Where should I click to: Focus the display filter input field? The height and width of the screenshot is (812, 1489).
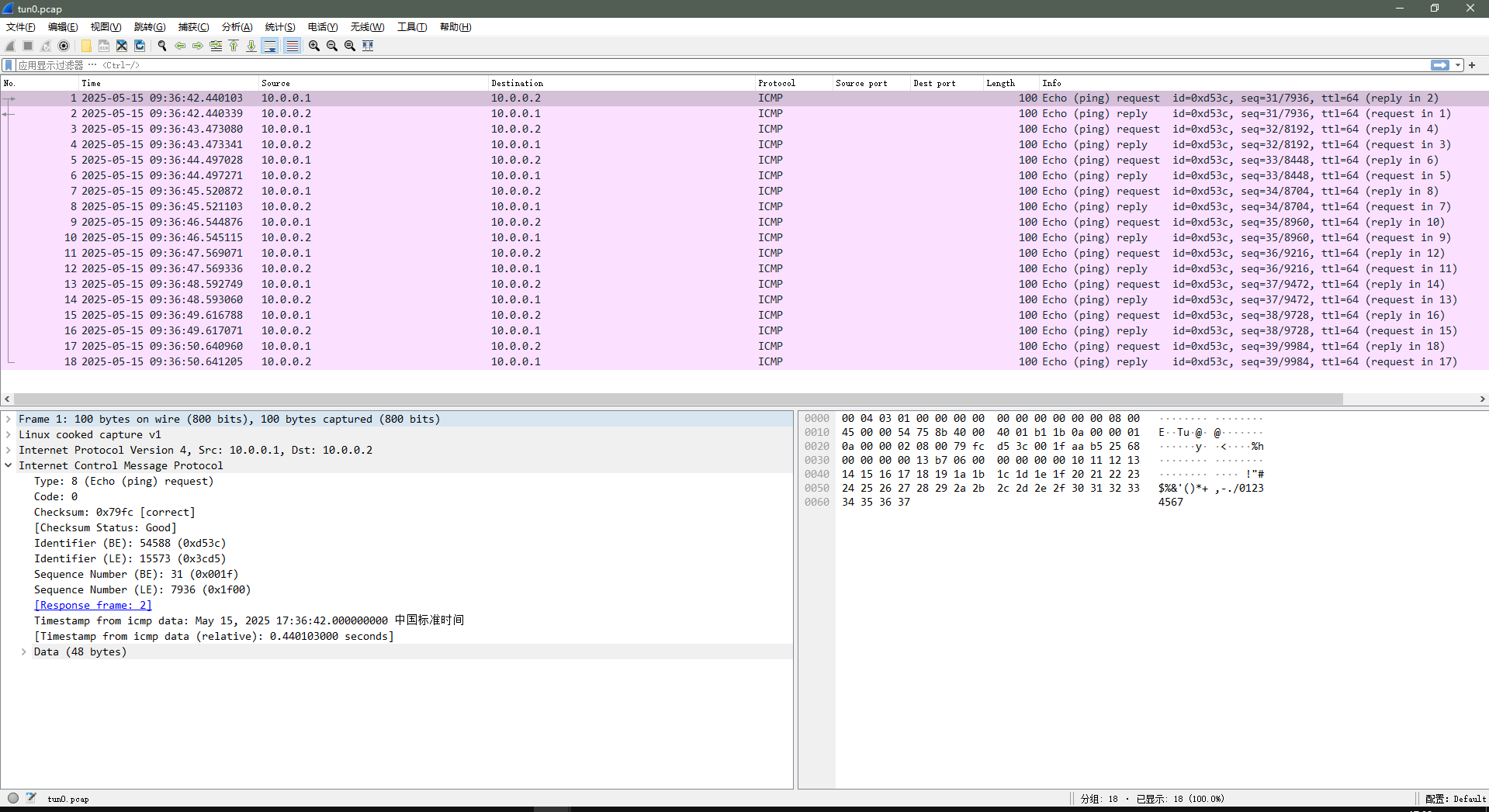[x=722, y=65]
